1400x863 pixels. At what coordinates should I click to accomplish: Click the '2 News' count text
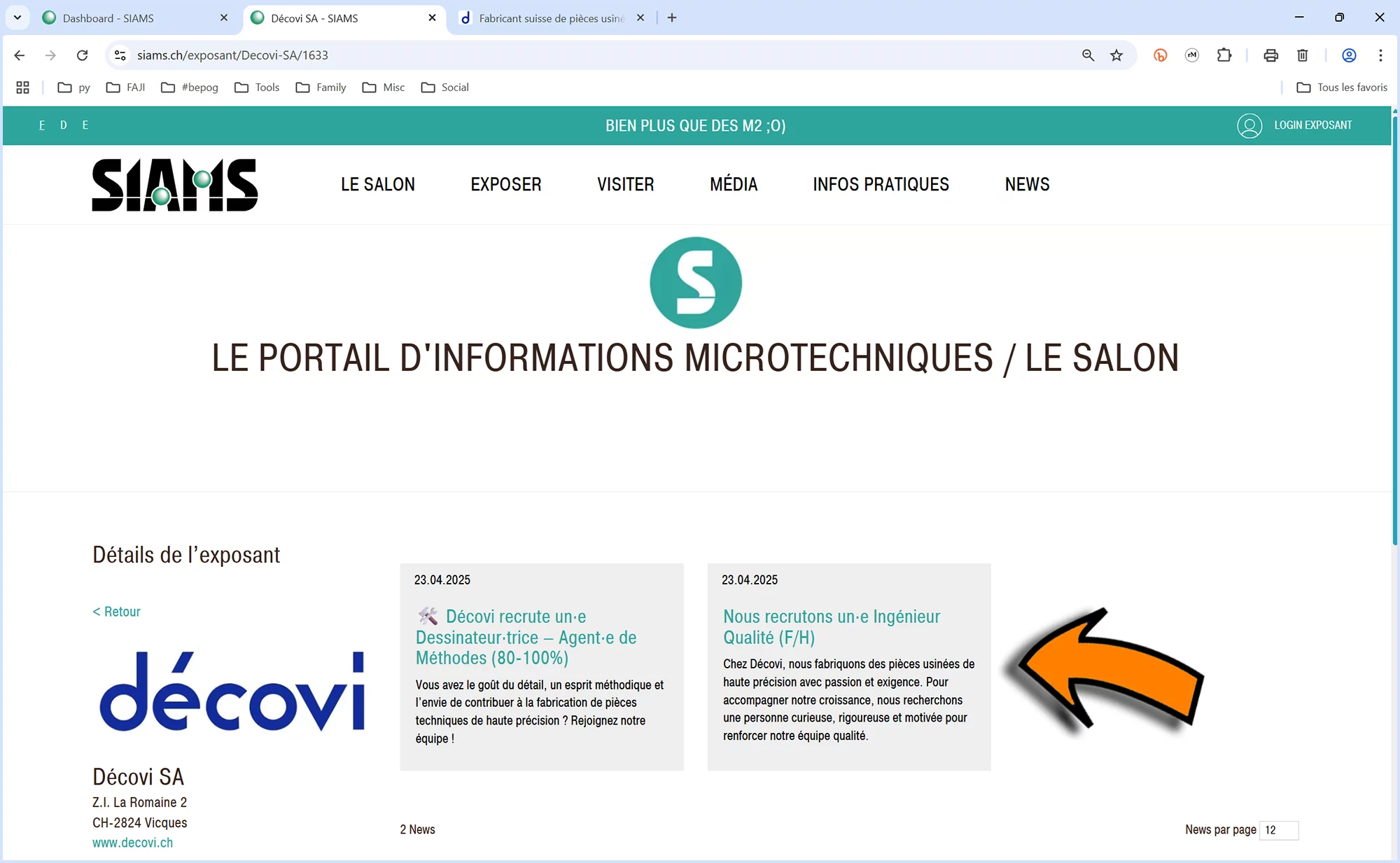click(417, 829)
